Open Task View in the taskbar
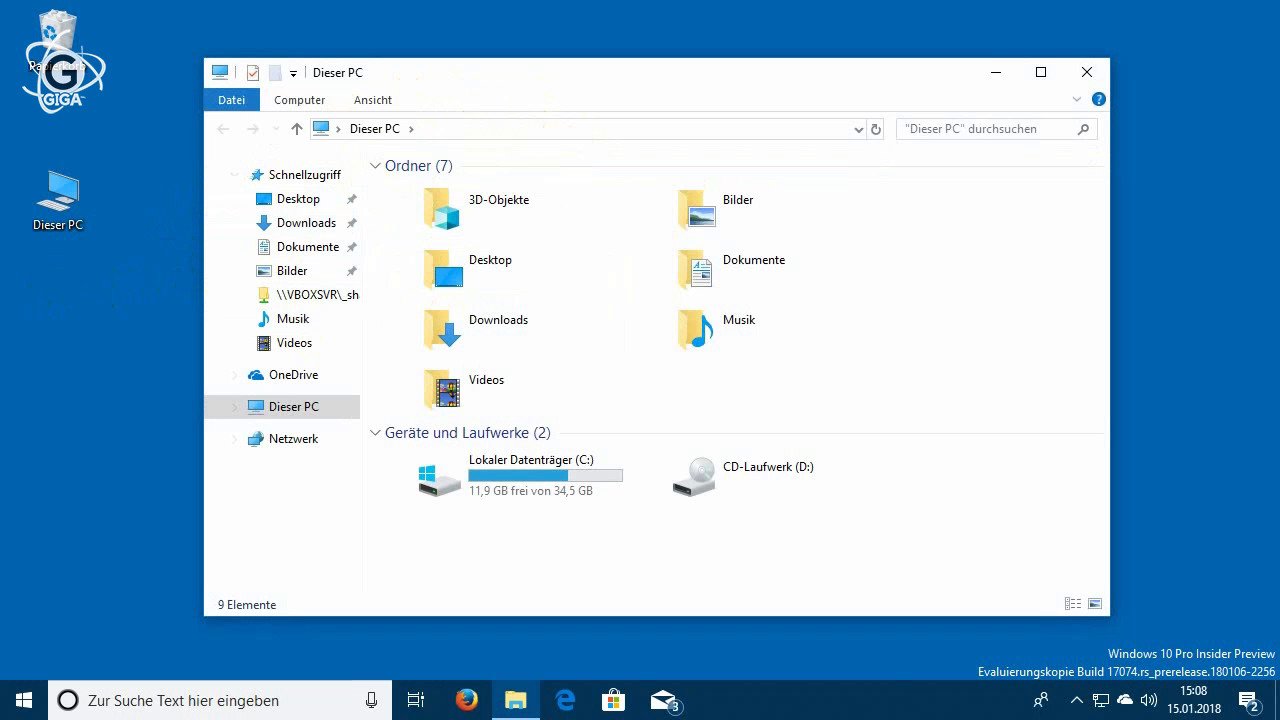 416,700
